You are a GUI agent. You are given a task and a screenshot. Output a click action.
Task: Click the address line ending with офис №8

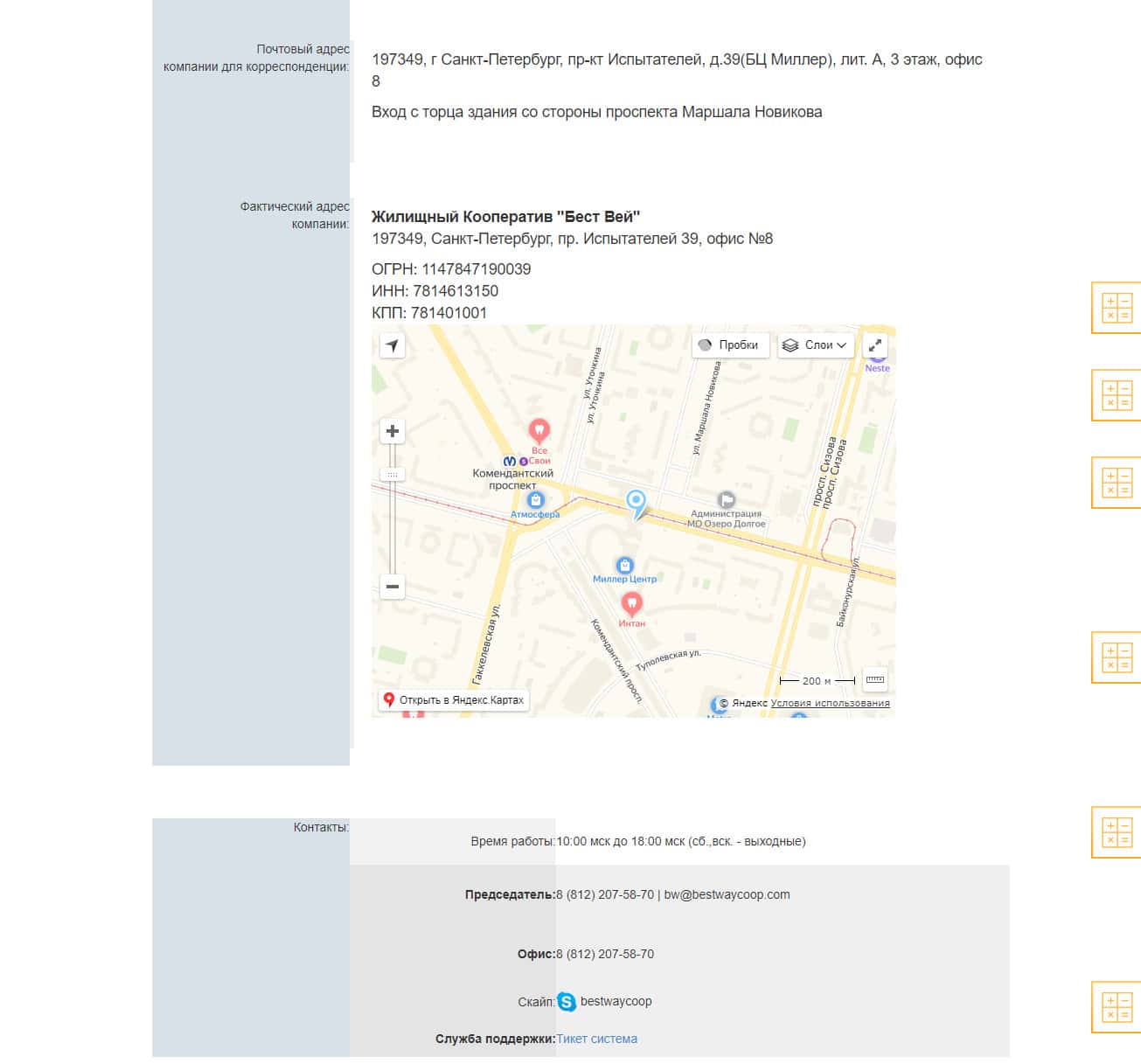[x=572, y=239]
